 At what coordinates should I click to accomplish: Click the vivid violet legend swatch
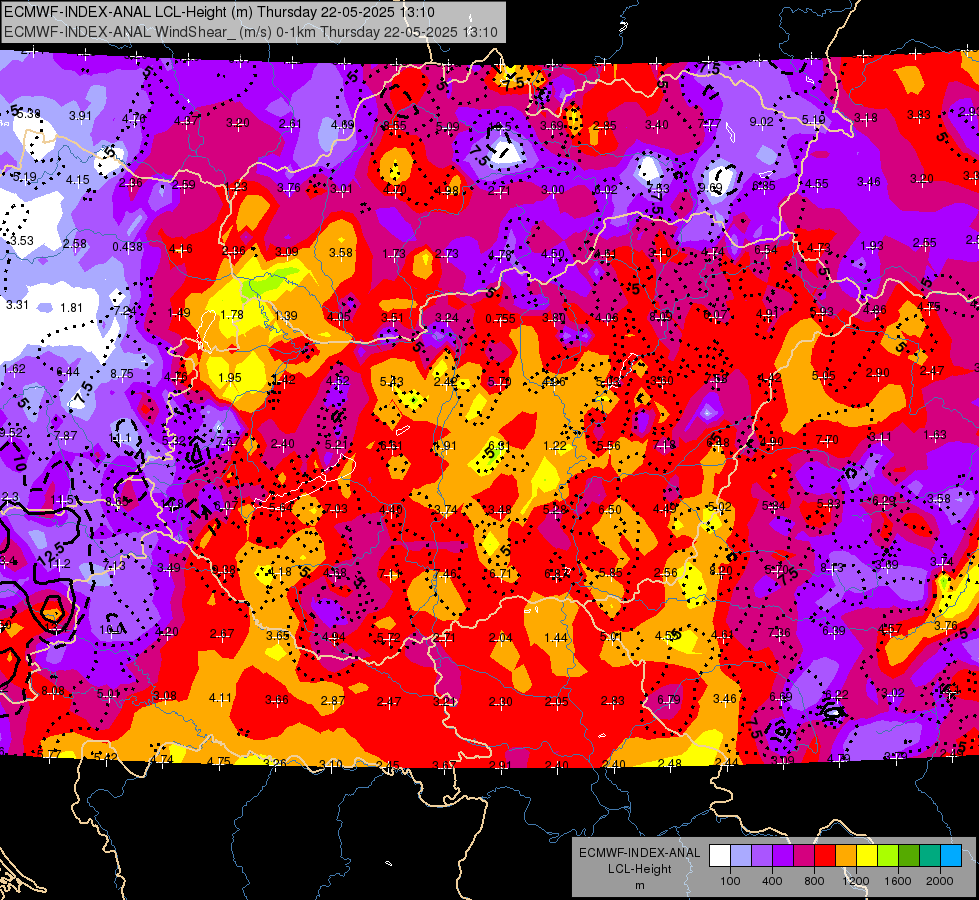(x=783, y=856)
